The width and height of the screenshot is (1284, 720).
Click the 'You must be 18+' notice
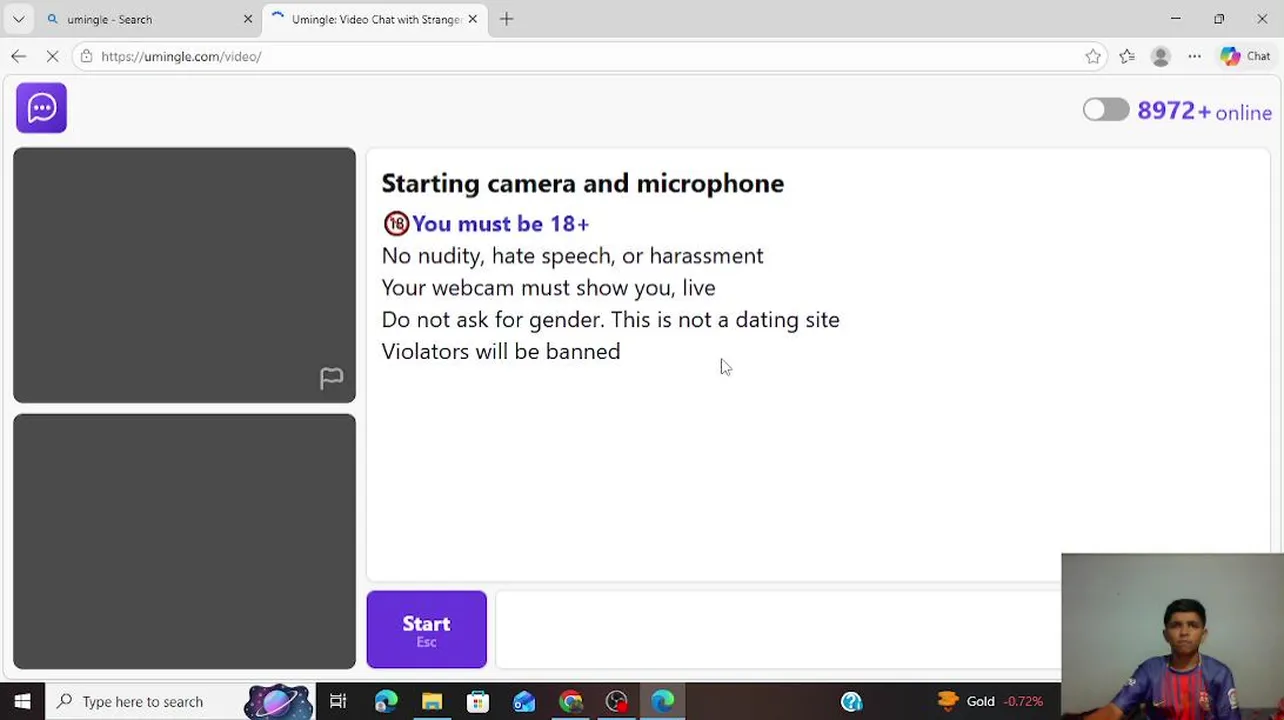[x=486, y=224]
